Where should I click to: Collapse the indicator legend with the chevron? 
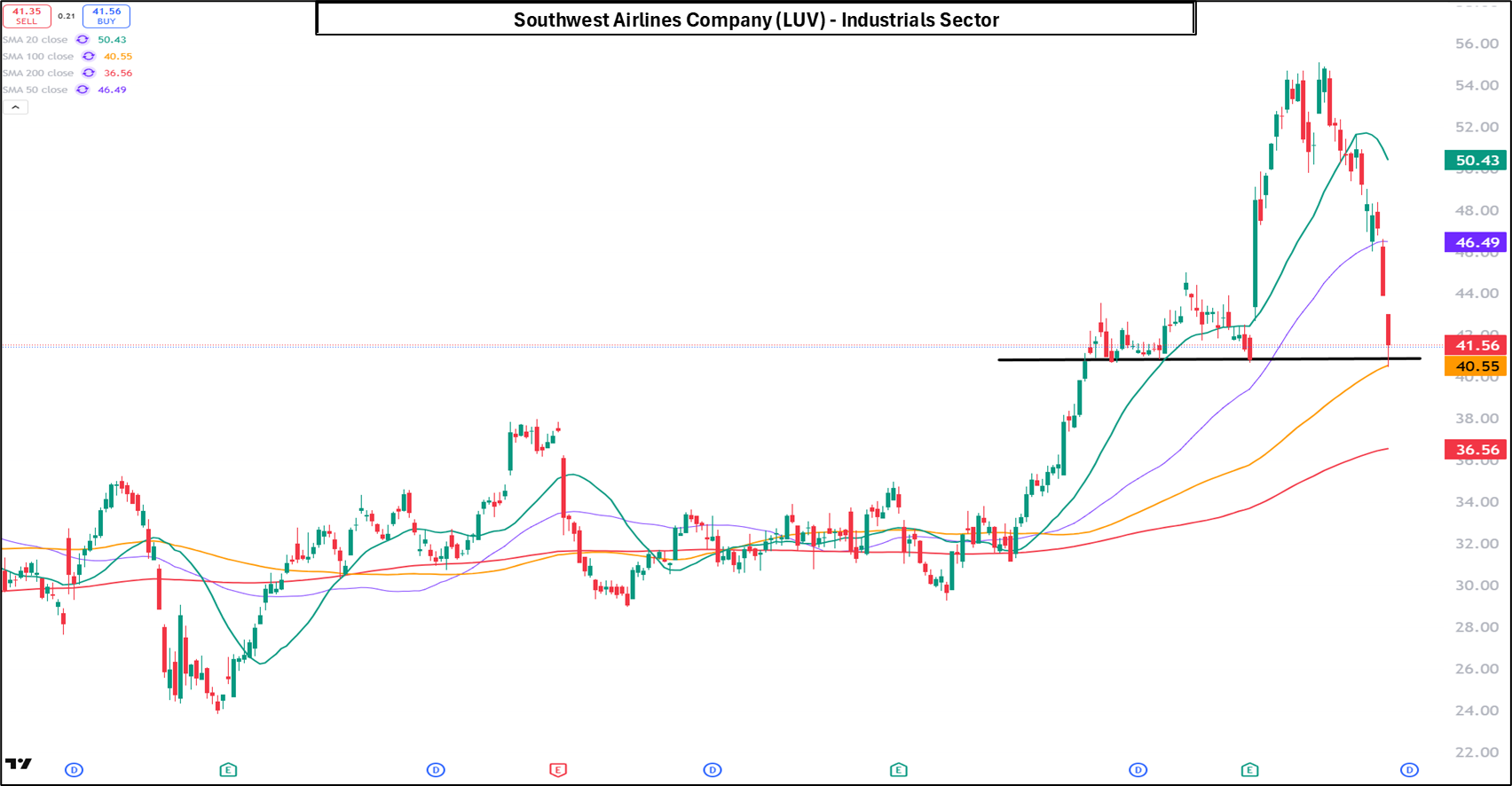15,107
